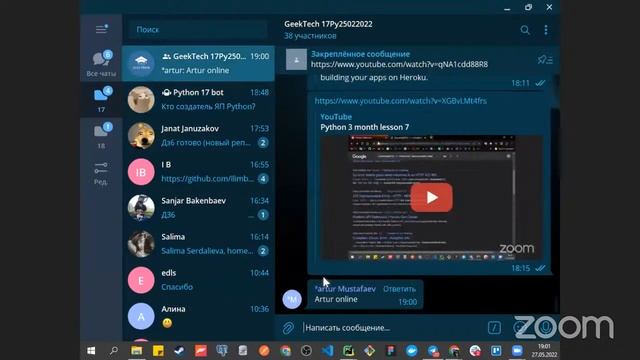
Task: Open the Telegram hamburger main menu
Action: pos(101,29)
